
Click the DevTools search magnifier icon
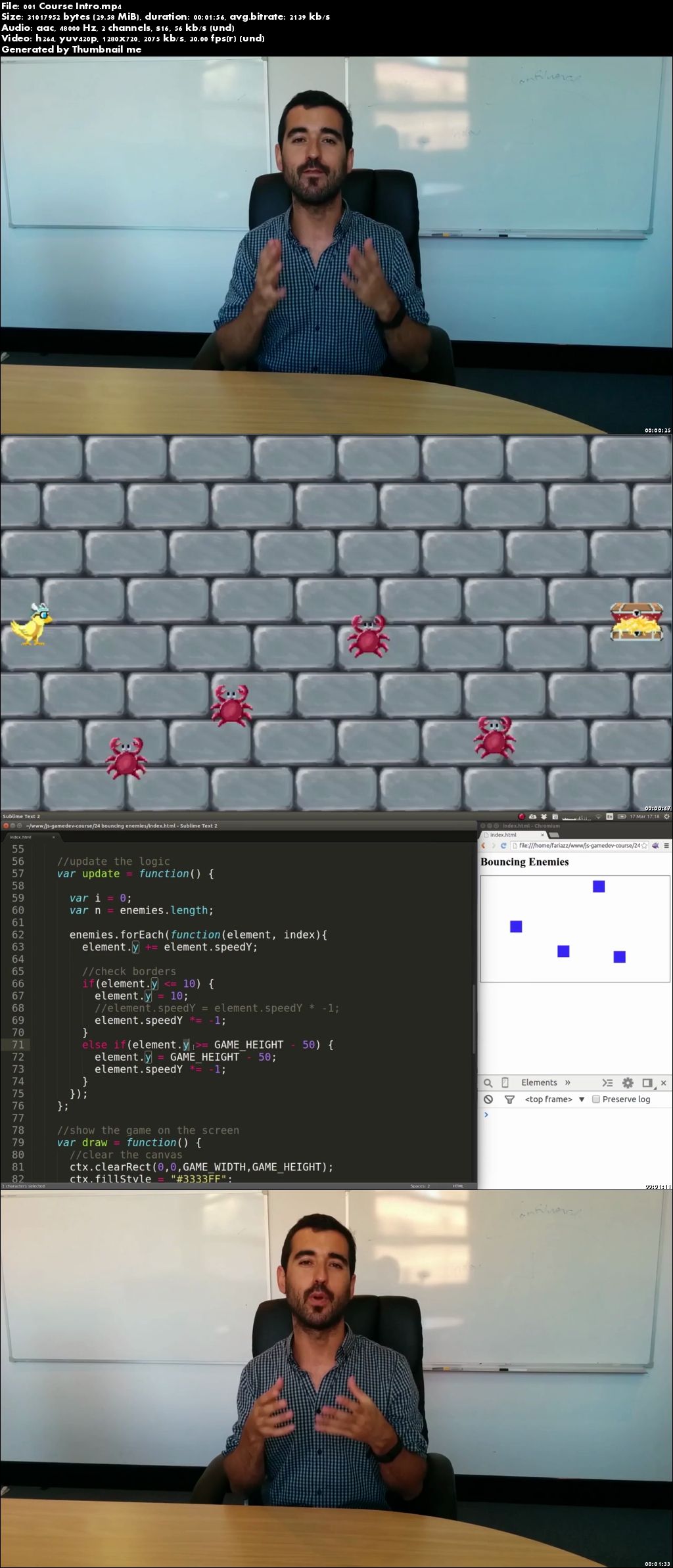click(488, 1082)
